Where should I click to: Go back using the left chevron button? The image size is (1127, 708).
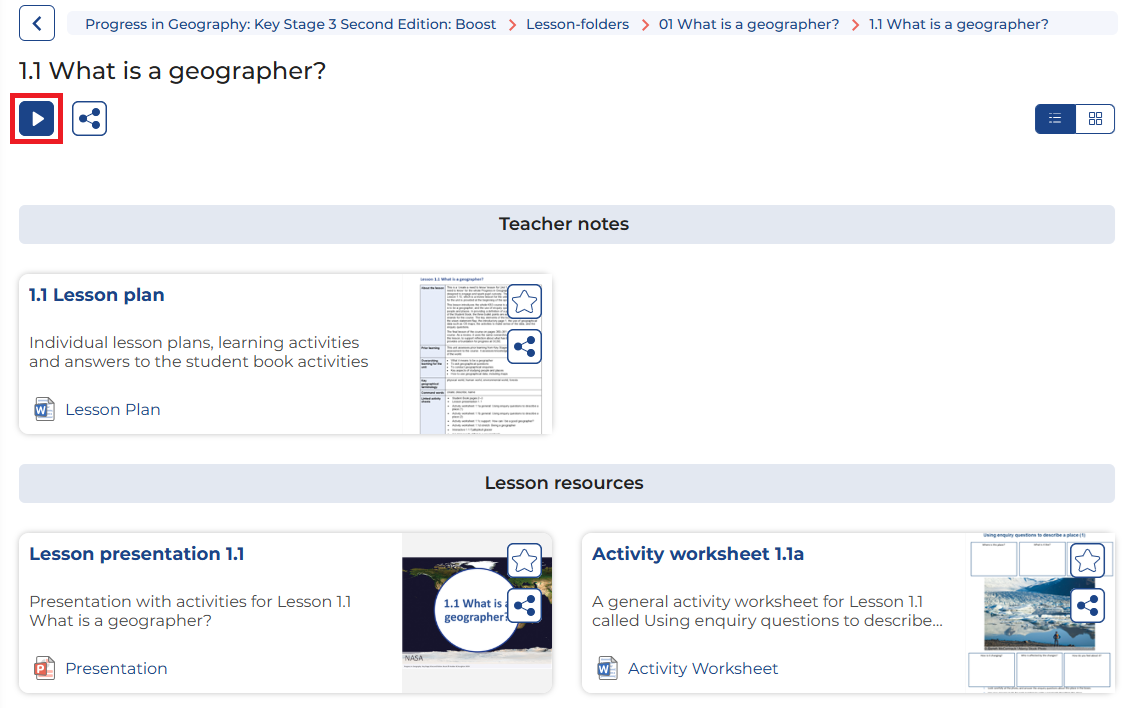point(37,24)
